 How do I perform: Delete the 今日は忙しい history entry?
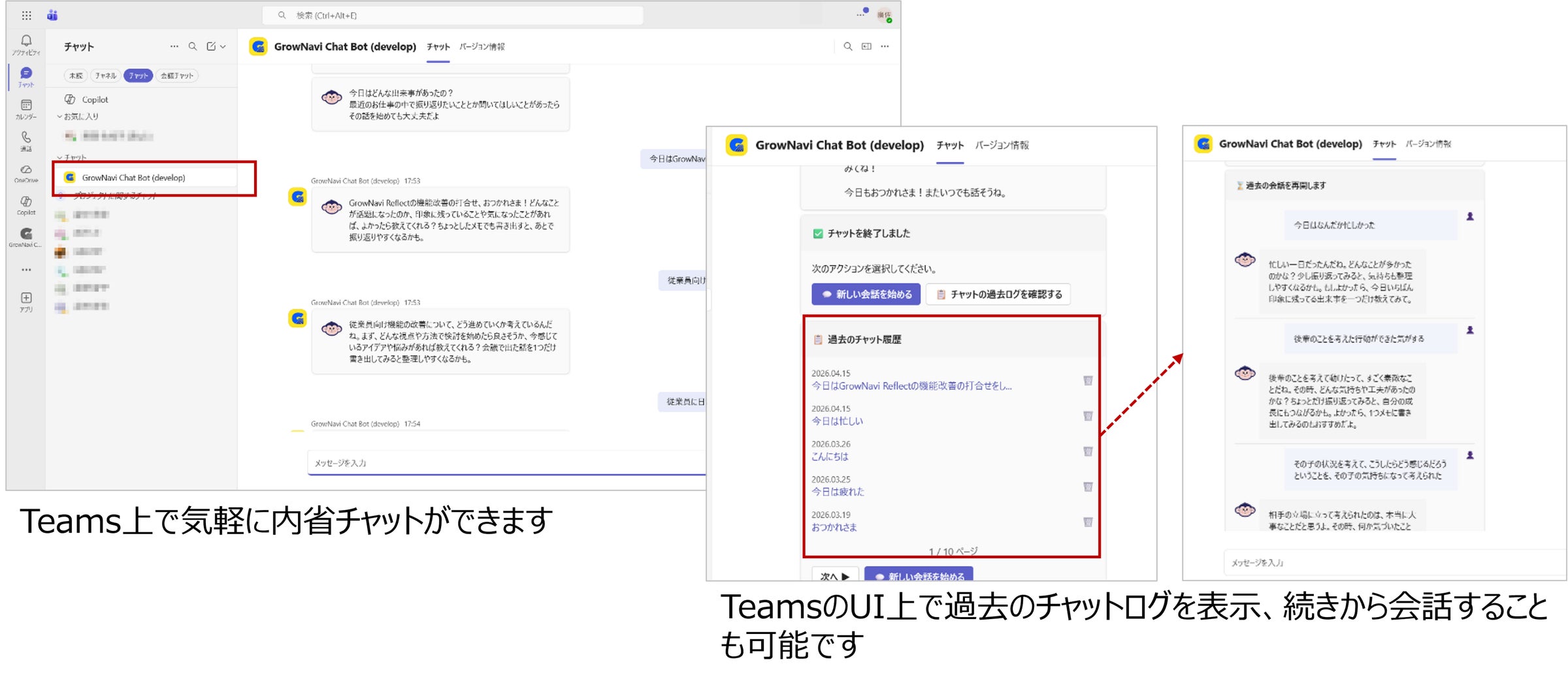pos(1088,416)
